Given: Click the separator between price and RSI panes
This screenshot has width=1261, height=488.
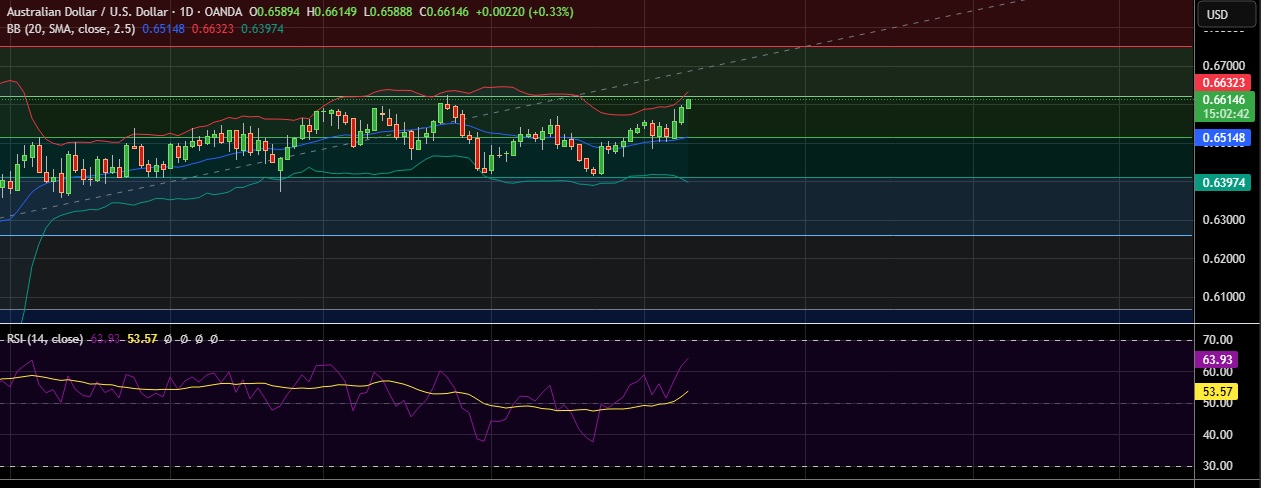Looking at the screenshot, I should (x=600, y=323).
